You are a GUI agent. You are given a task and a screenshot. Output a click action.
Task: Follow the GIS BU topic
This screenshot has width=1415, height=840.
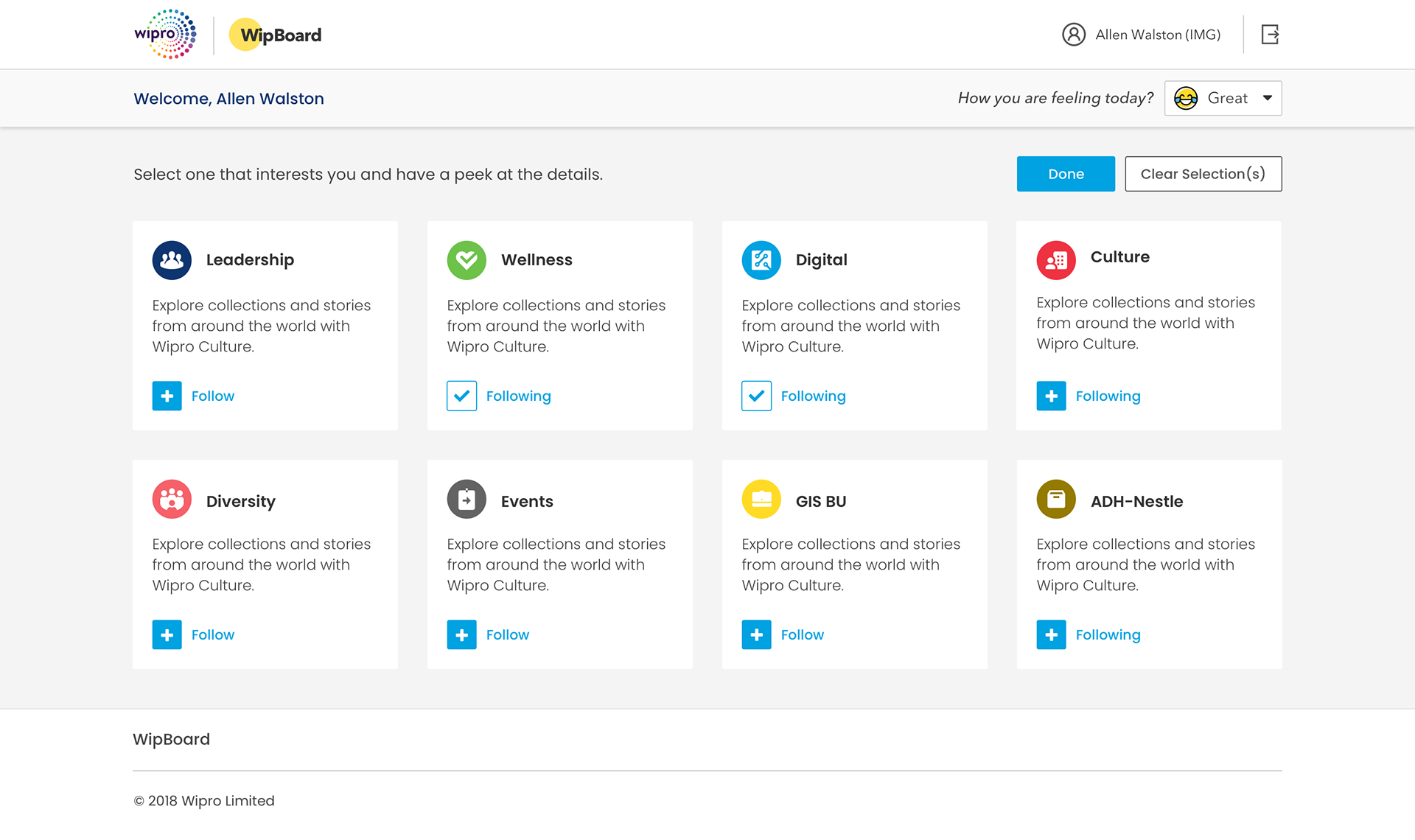click(757, 634)
